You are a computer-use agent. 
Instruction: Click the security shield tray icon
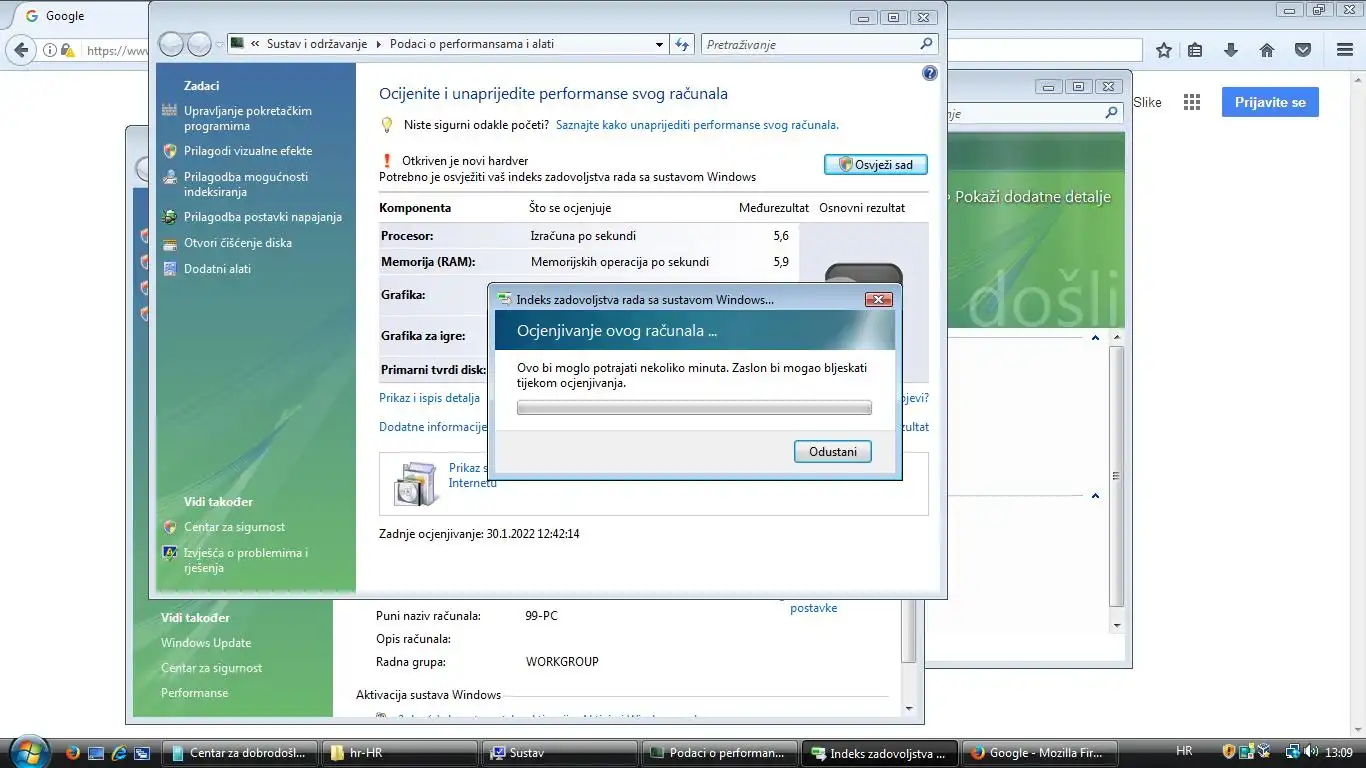point(1229,751)
